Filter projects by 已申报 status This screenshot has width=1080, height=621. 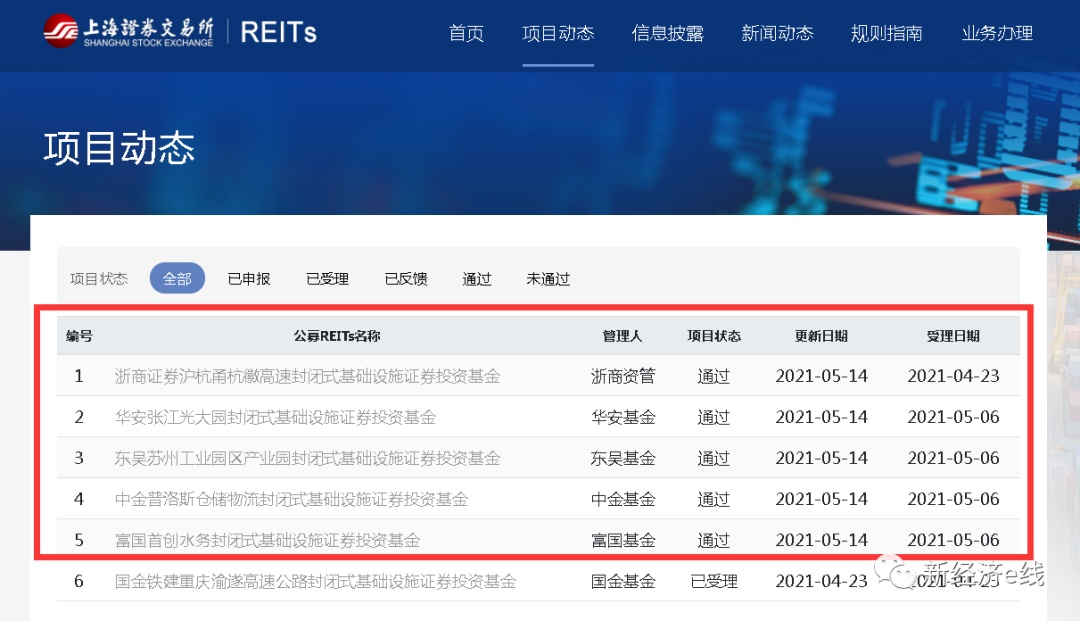point(249,279)
